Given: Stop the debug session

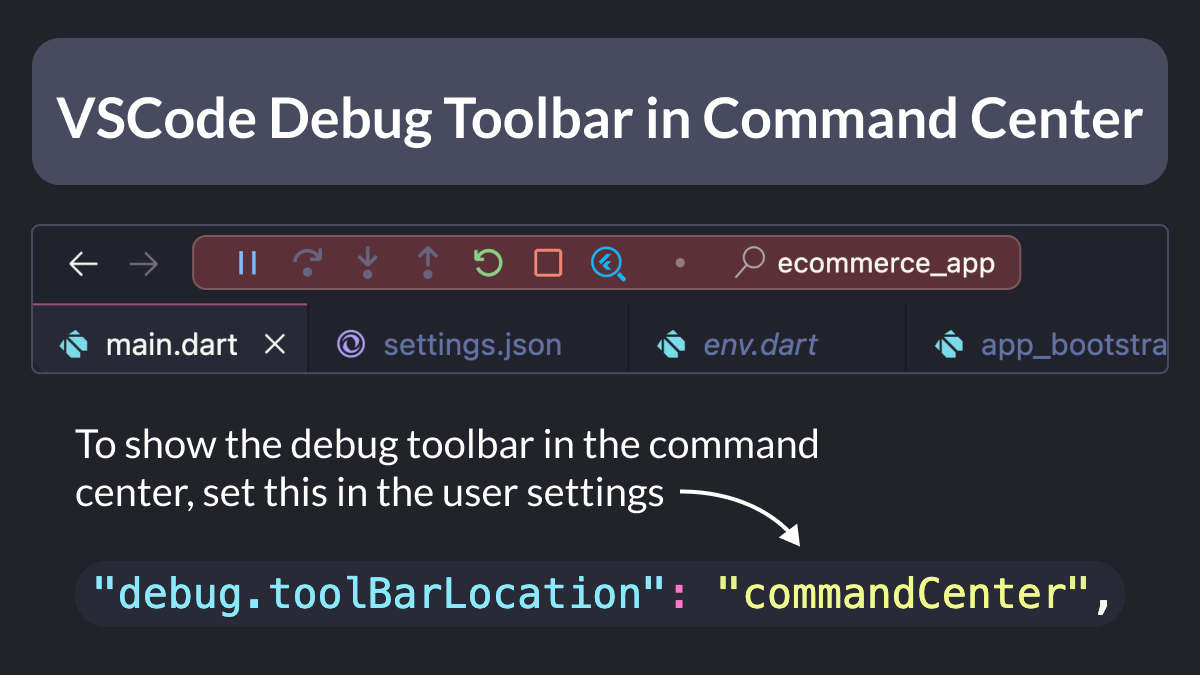Looking at the screenshot, I should pos(548,263).
